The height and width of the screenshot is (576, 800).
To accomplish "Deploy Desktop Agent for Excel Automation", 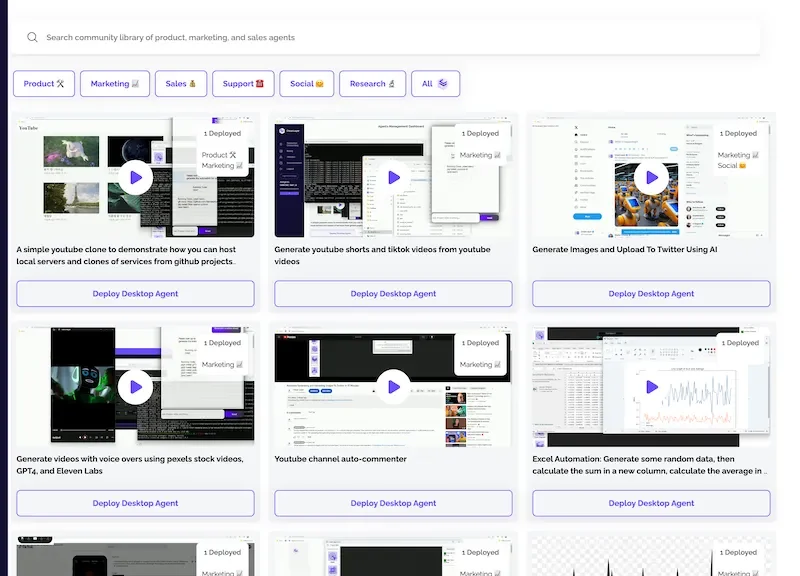I will [652, 504].
